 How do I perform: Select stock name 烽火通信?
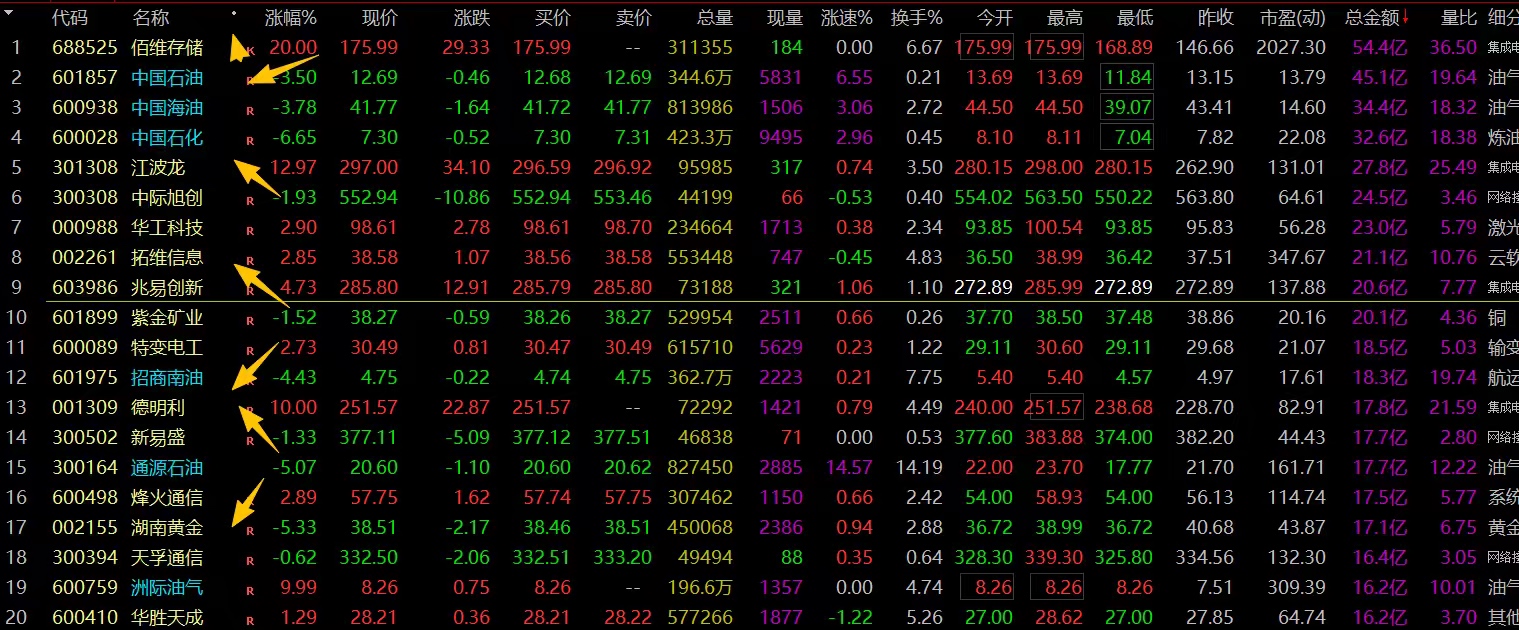(167, 498)
